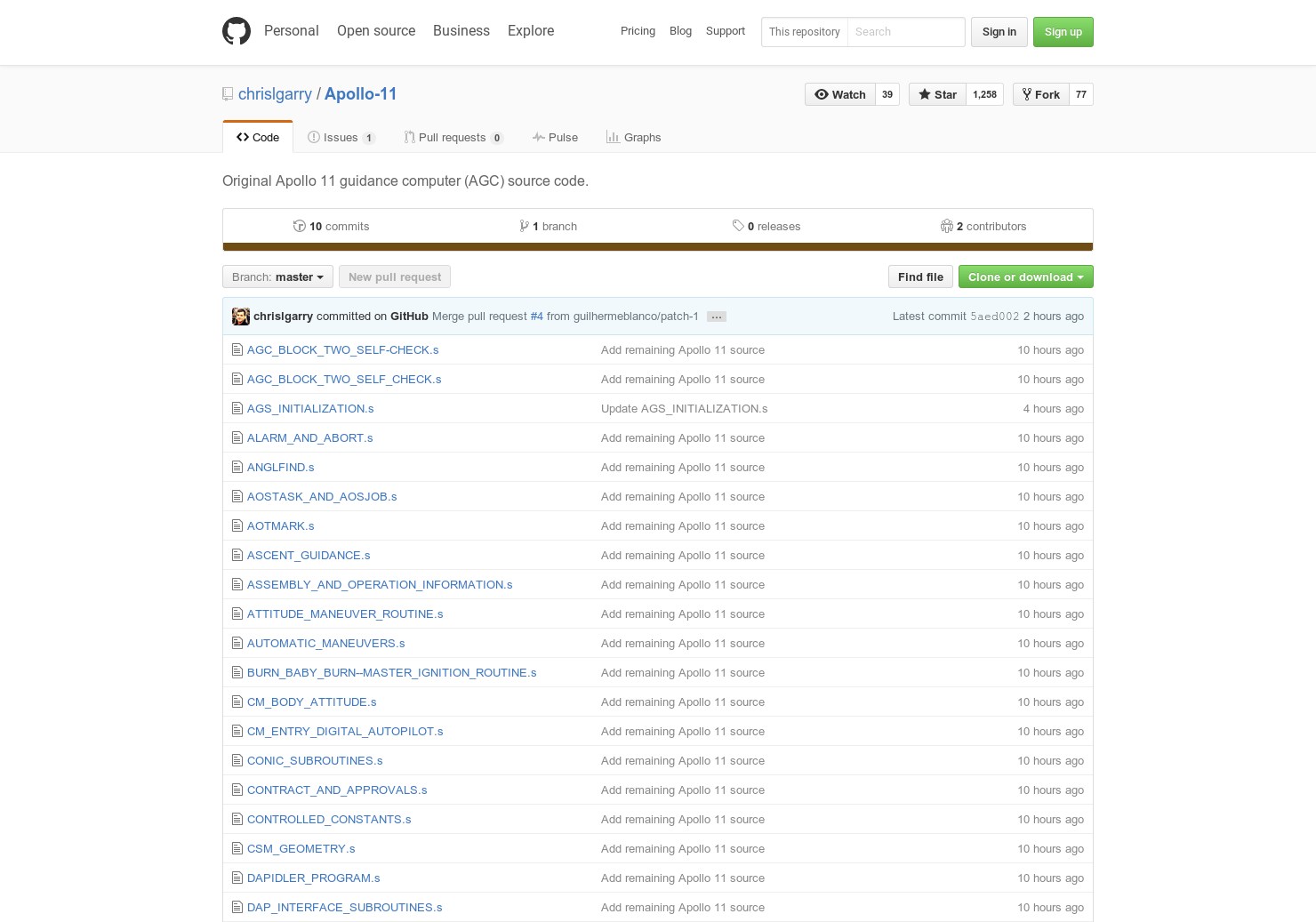
Task: Click the This repository search scope label
Action: click(805, 32)
